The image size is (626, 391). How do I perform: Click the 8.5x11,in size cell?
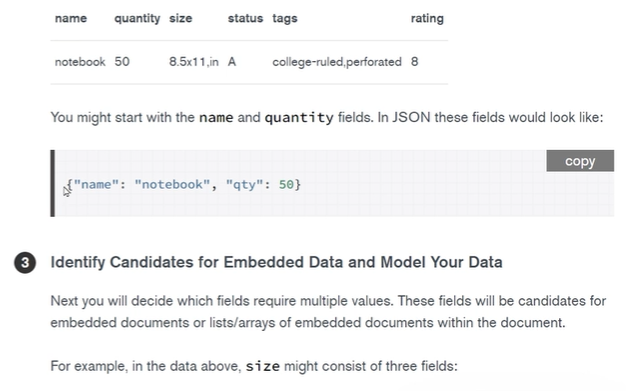click(x=194, y=62)
